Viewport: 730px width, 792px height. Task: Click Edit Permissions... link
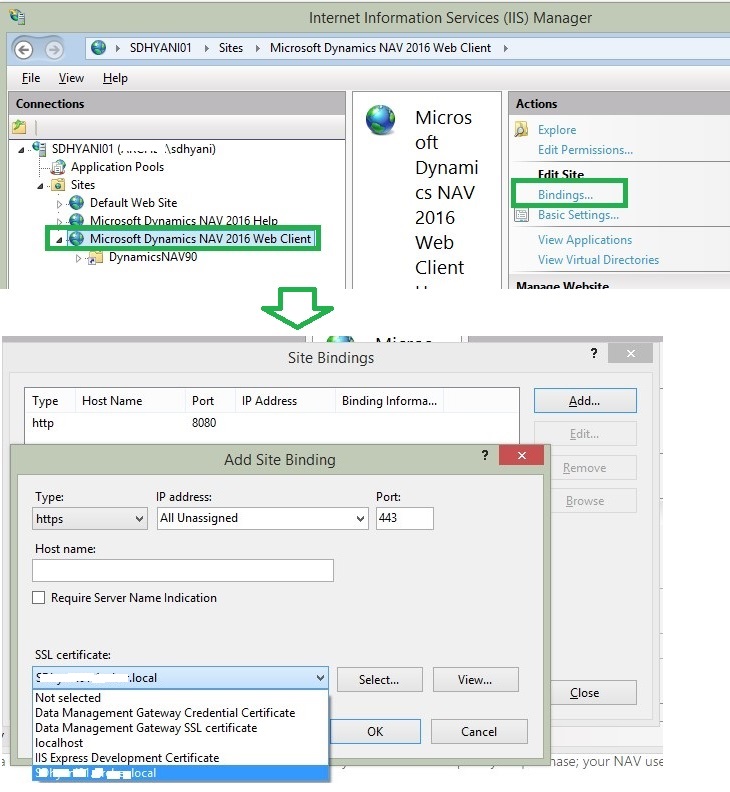(585, 150)
